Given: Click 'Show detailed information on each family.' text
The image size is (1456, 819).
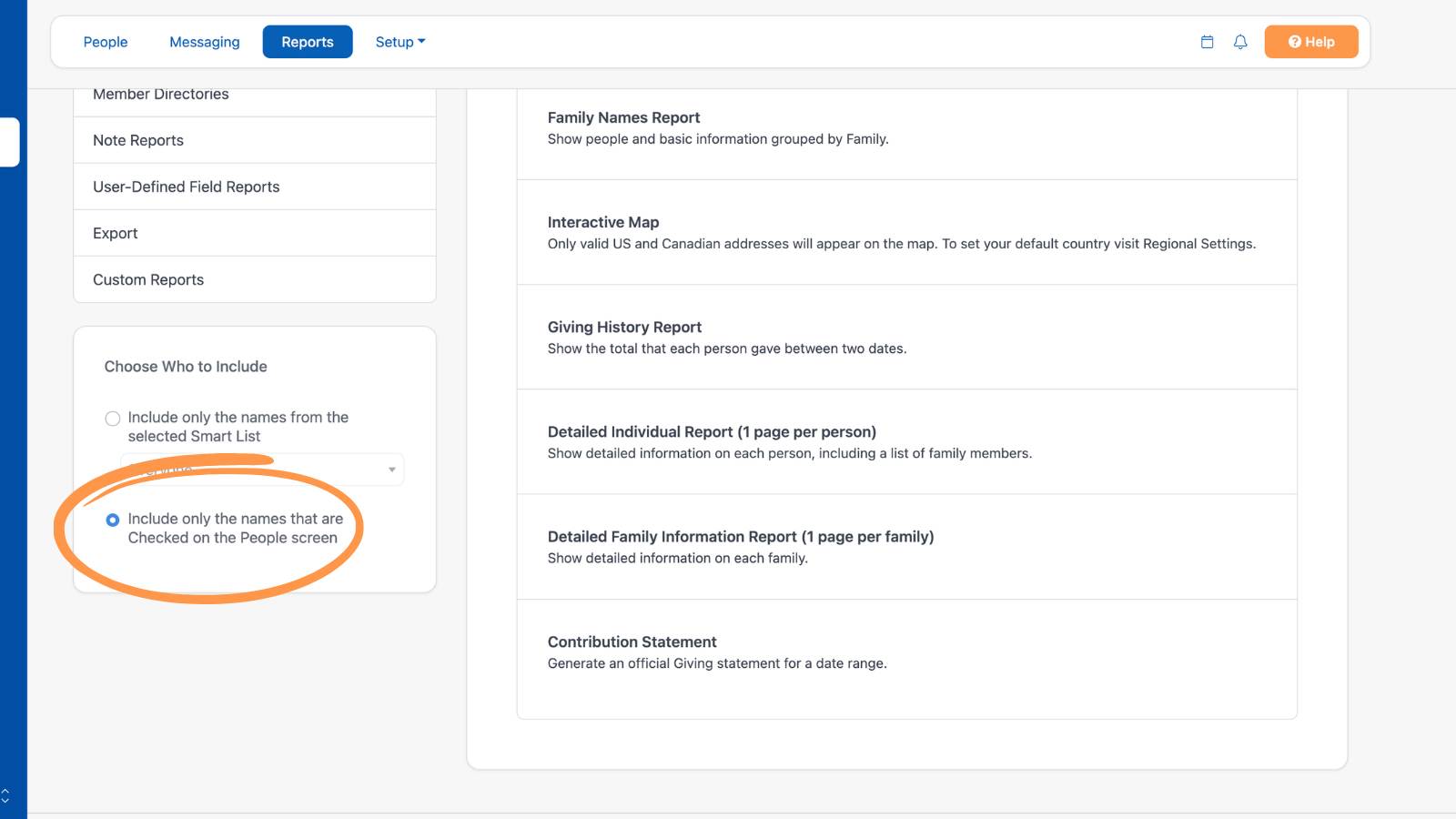Looking at the screenshot, I should [678, 559].
